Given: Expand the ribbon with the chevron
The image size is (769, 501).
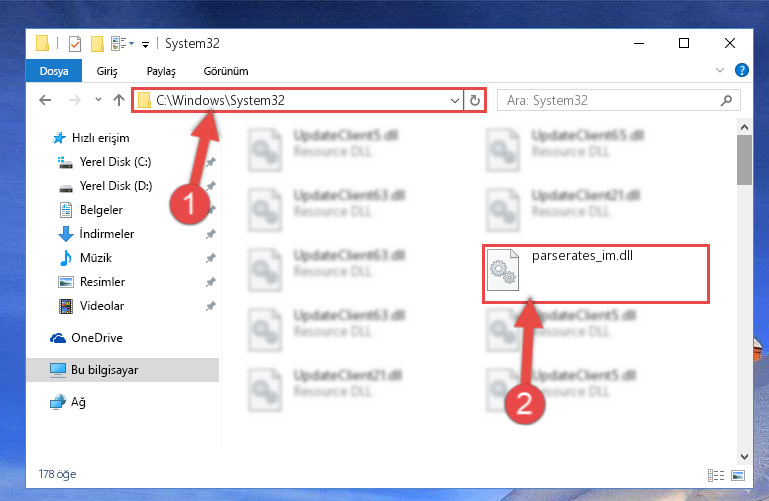Looking at the screenshot, I should click(720, 71).
